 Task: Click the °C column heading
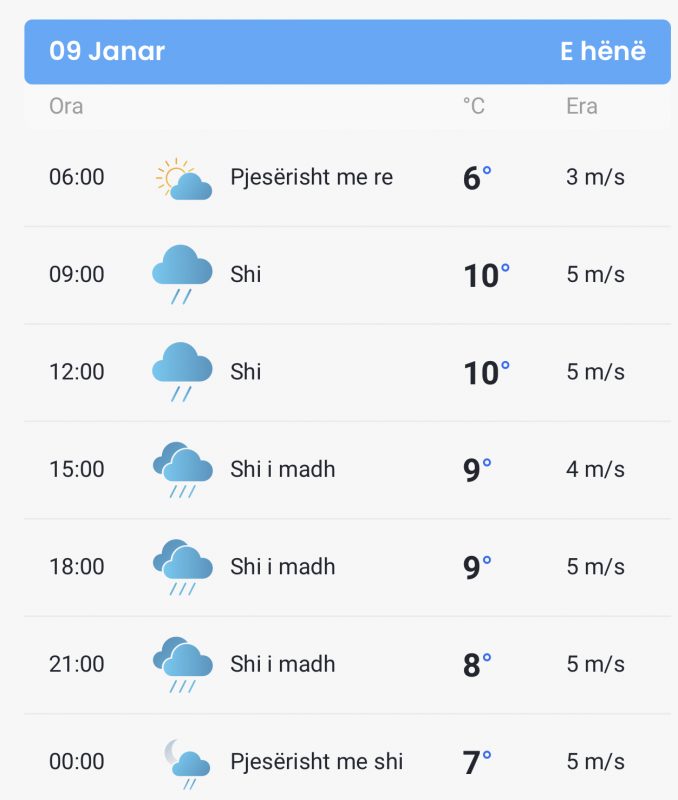pyautogui.click(x=474, y=106)
